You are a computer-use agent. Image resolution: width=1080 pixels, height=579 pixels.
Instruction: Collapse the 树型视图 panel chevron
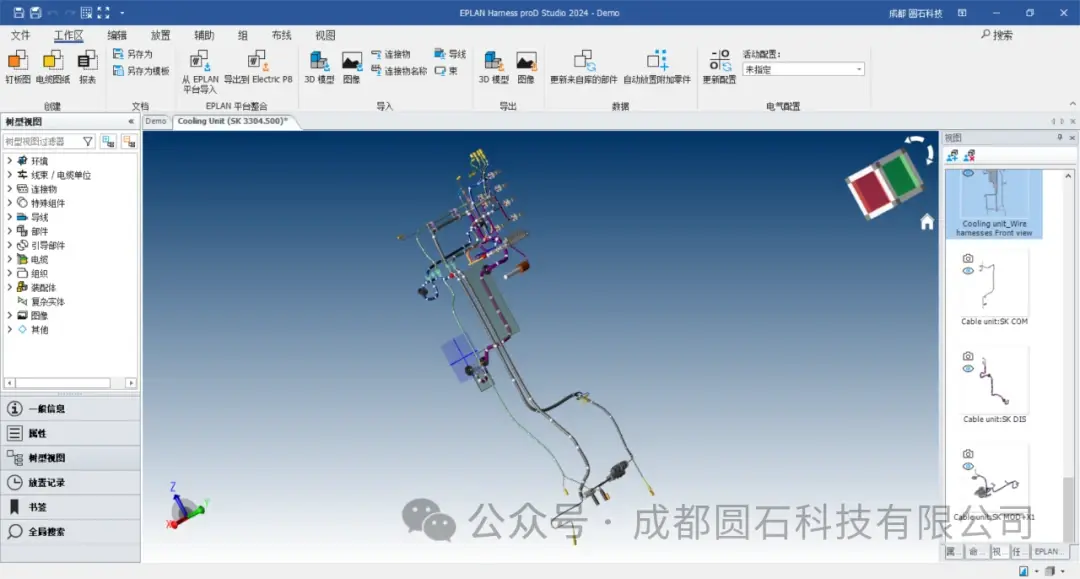[131, 122]
